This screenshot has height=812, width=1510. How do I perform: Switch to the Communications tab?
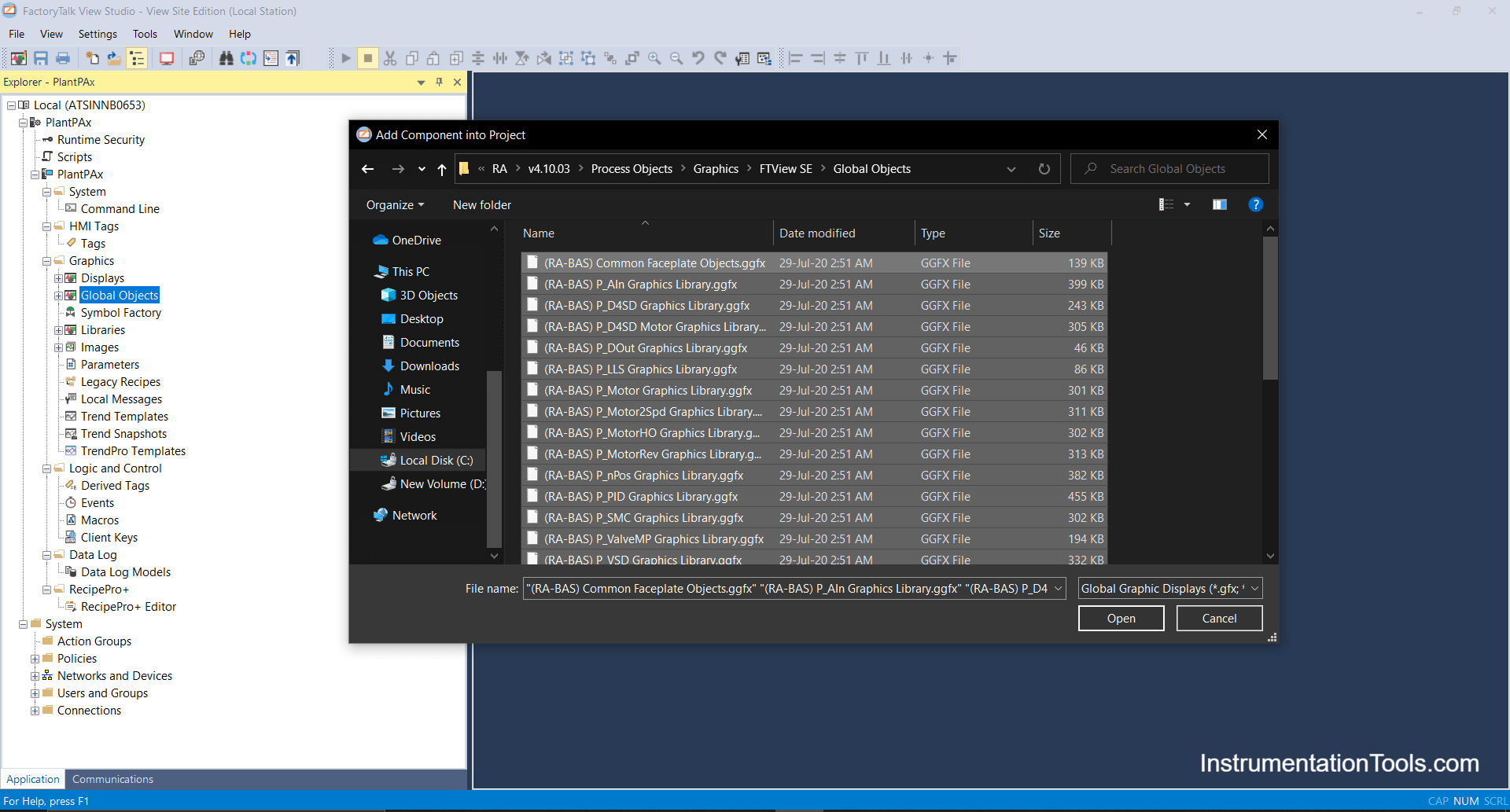(x=112, y=779)
